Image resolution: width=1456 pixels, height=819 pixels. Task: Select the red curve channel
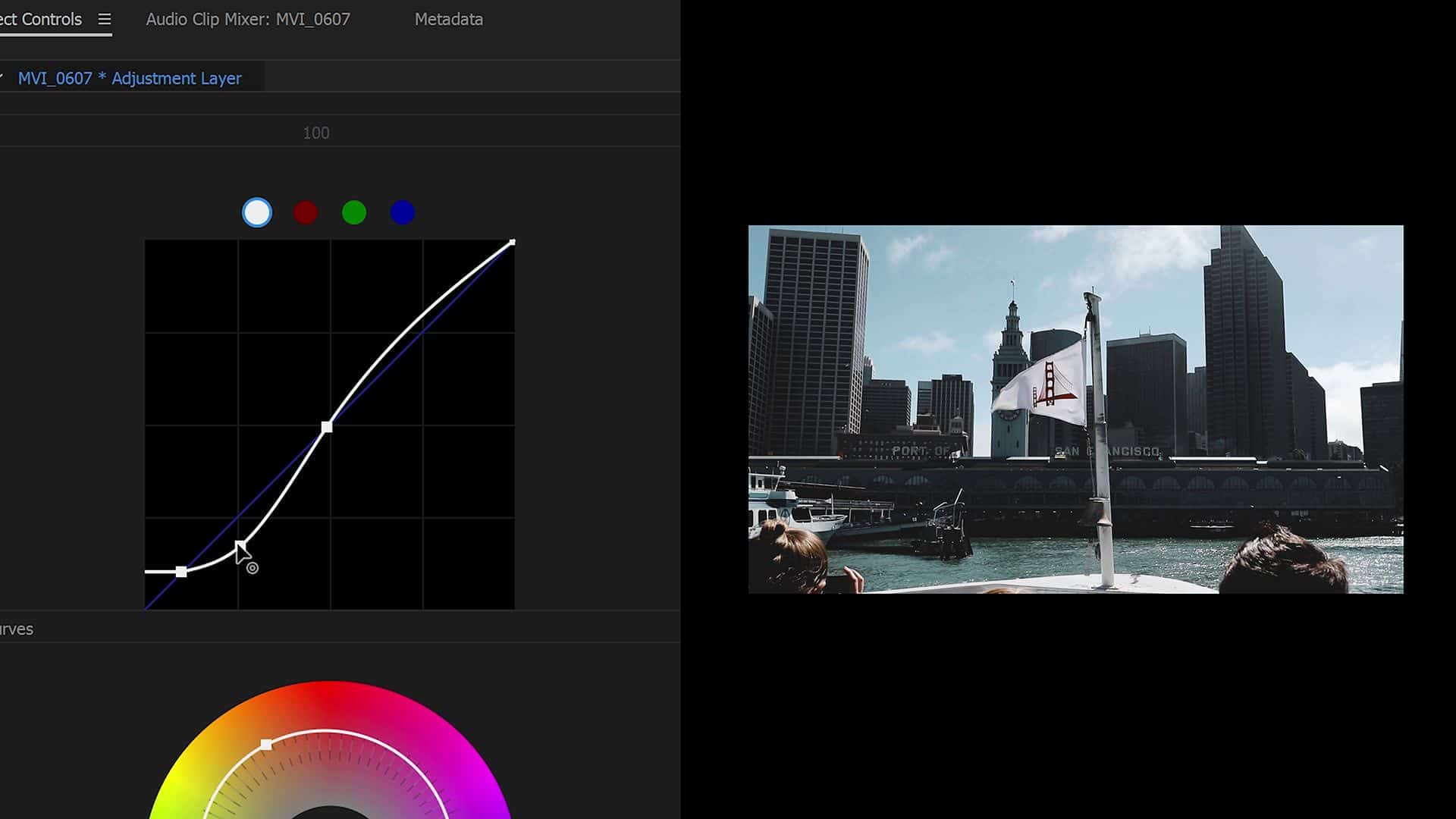(306, 212)
